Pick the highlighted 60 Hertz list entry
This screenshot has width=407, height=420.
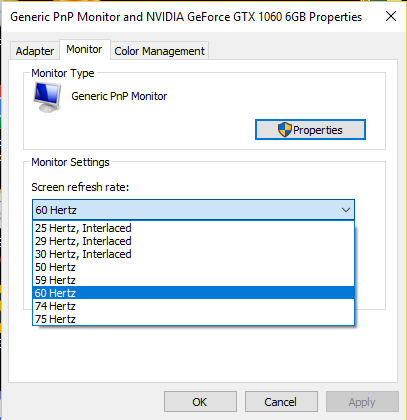(x=193, y=293)
